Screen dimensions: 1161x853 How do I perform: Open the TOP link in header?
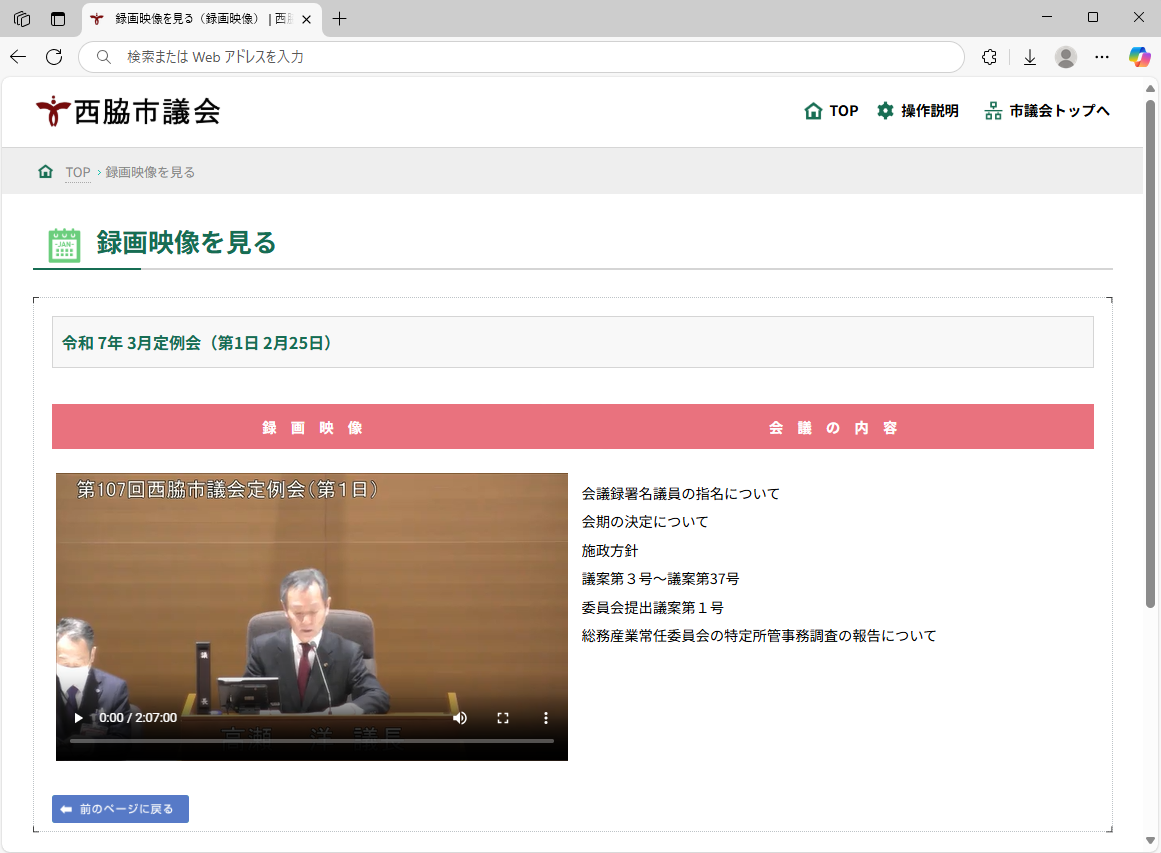click(x=831, y=111)
